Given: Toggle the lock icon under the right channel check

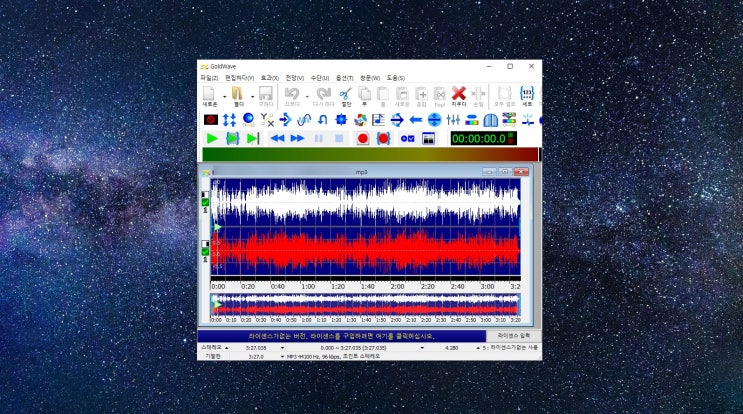Looking at the screenshot, I should pyautogui.click(x=205, y=259).
